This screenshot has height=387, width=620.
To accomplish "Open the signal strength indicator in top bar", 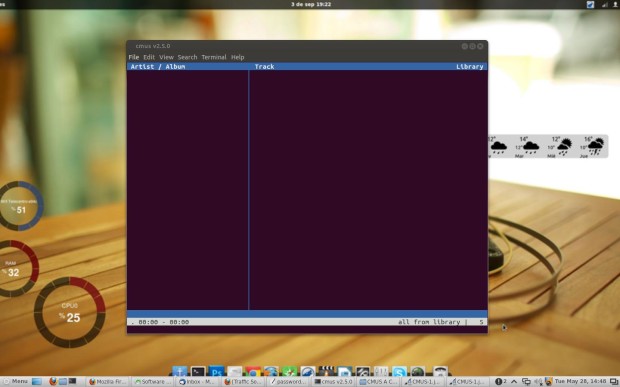I will [605, 4].
